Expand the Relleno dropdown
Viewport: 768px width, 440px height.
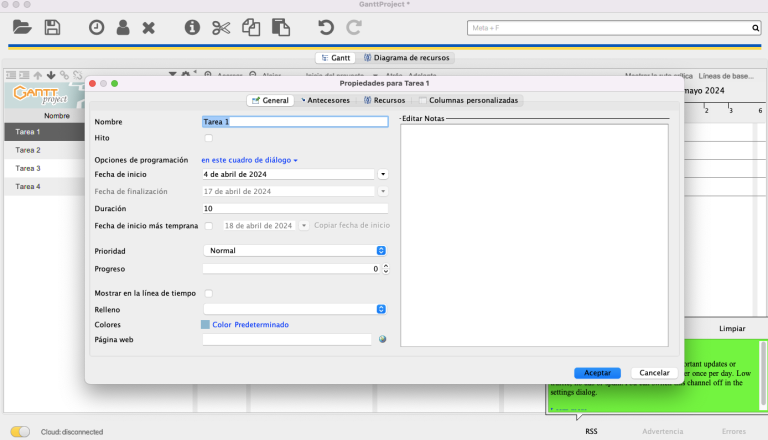click(x=294, y=309)
